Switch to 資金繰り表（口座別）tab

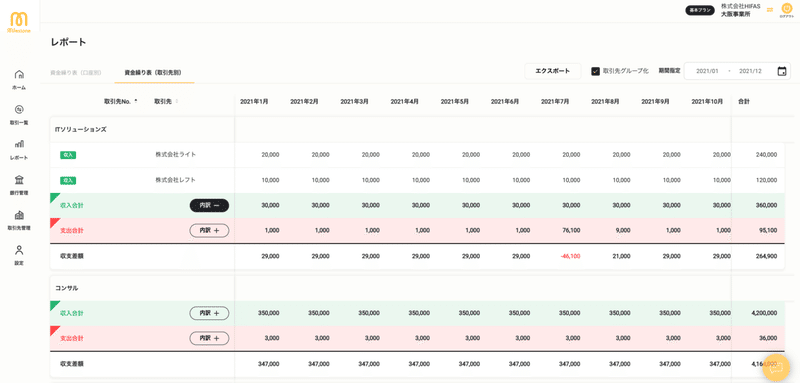point(76,72)
